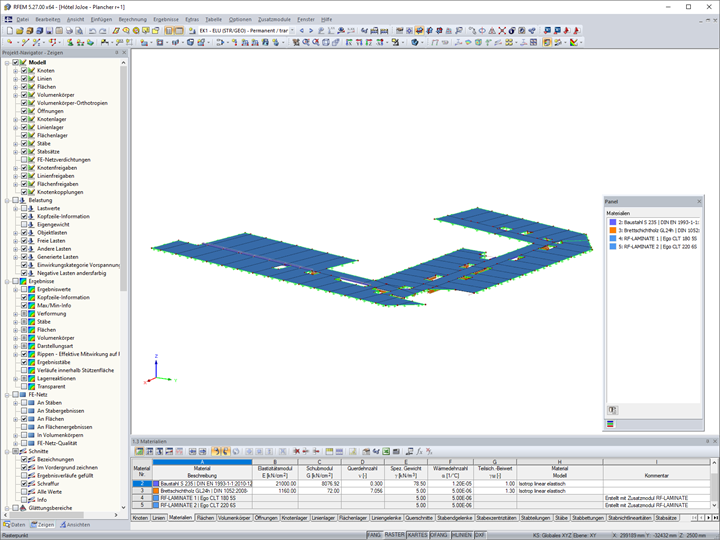Toggle the OFANG status bar button

point(439,535)
